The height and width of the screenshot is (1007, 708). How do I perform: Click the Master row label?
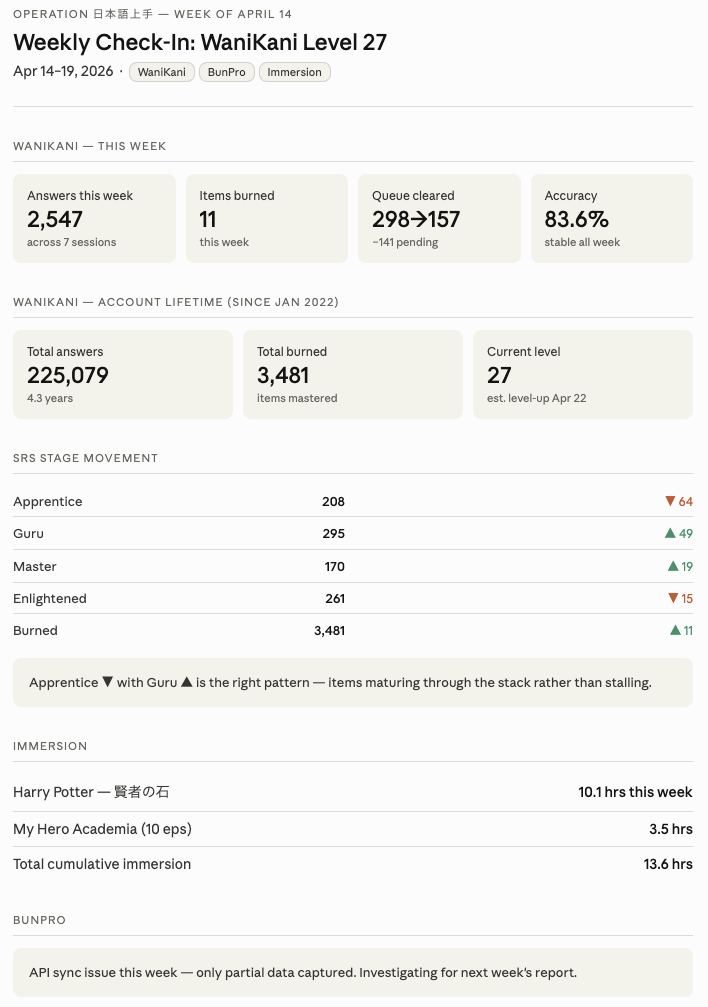tap(35, 566)
